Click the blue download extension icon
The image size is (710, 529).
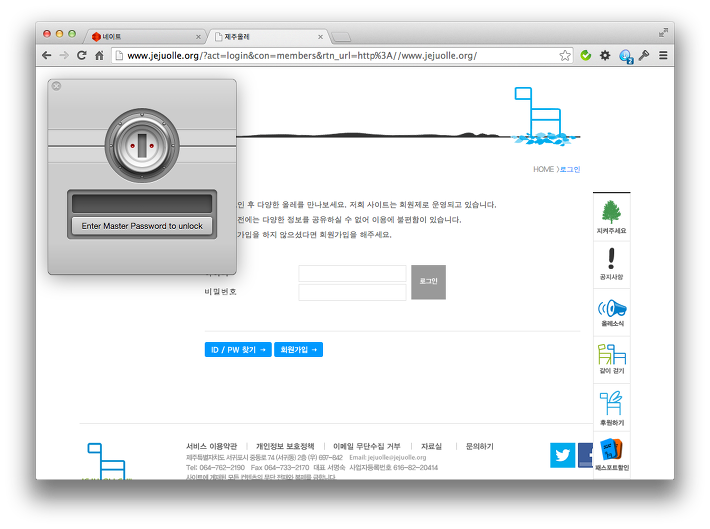[625, 56]
